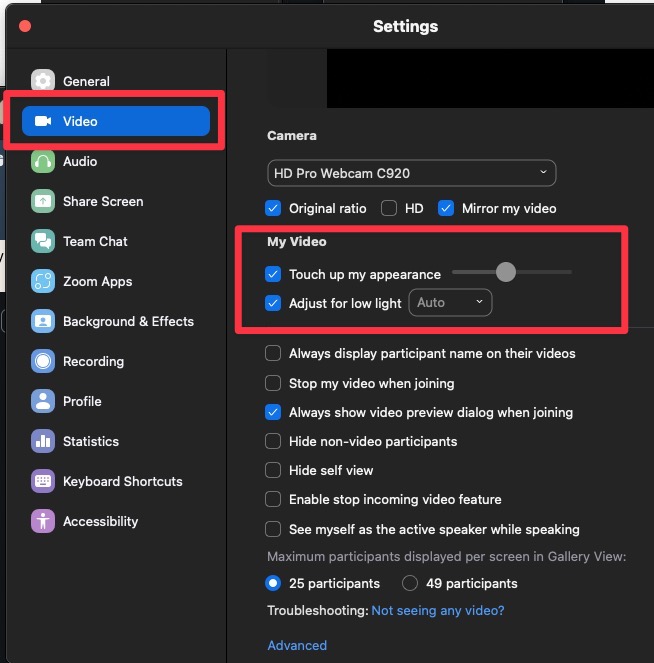Select Profile settings label
This screenshot has width=654, height=663.
pyautogui.click(x=82, y=401)
